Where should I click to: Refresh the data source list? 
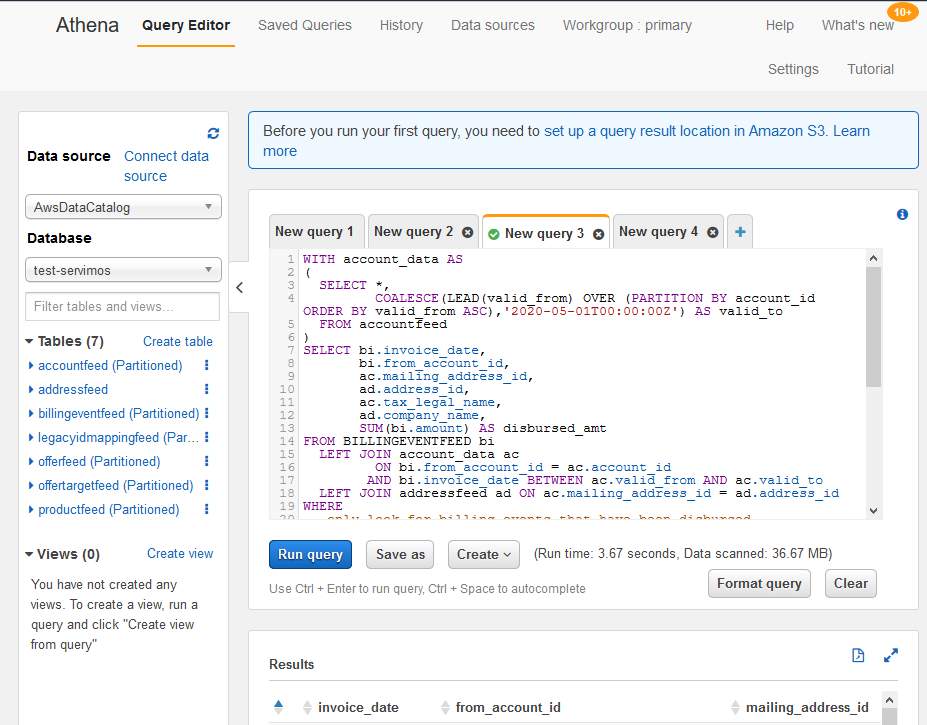(x=213, y=133)
